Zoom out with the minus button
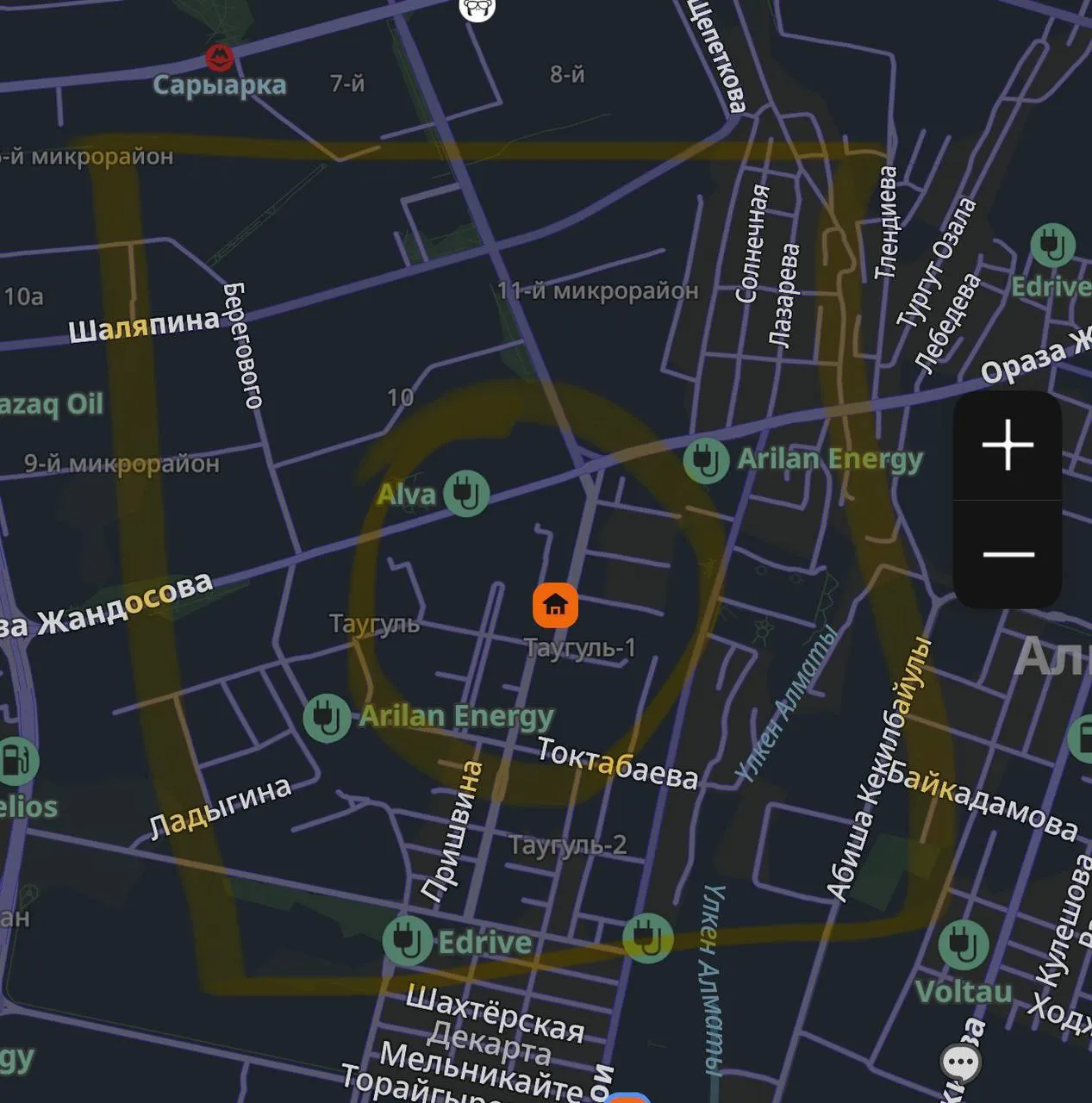This screenshot has height=1103, width=1092. [x=1008, y=554]
